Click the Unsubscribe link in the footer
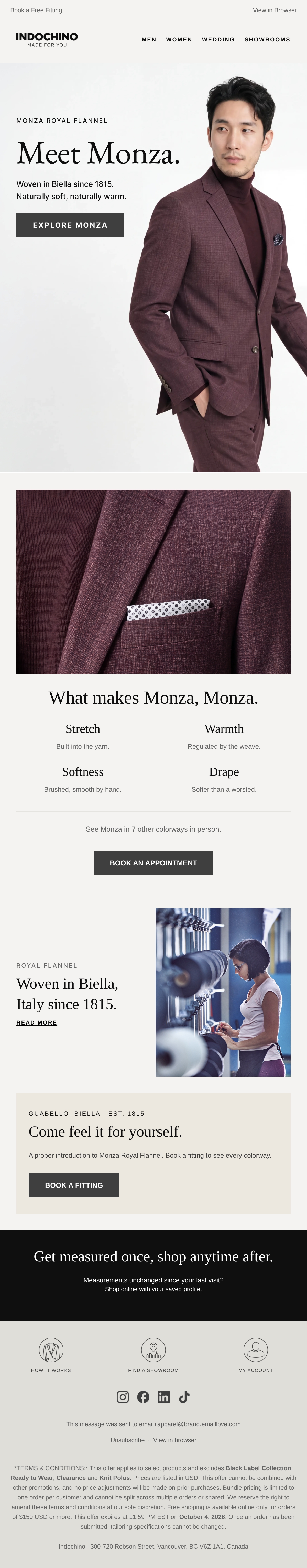Image resolution: width=307 pixels, height=1568 pixels. coord(127,1440)
